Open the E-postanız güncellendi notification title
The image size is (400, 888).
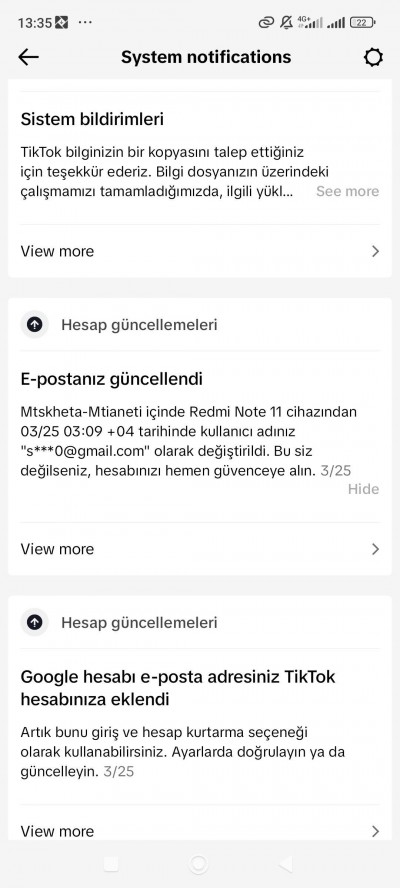click(x=112, y=379)
